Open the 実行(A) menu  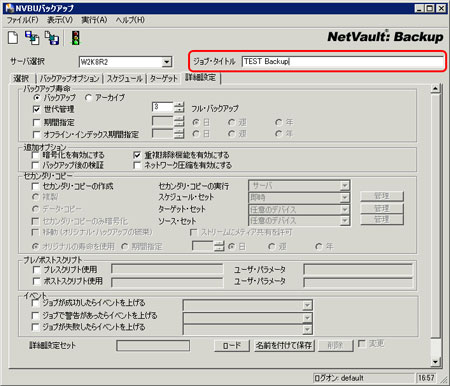[94, 20]
